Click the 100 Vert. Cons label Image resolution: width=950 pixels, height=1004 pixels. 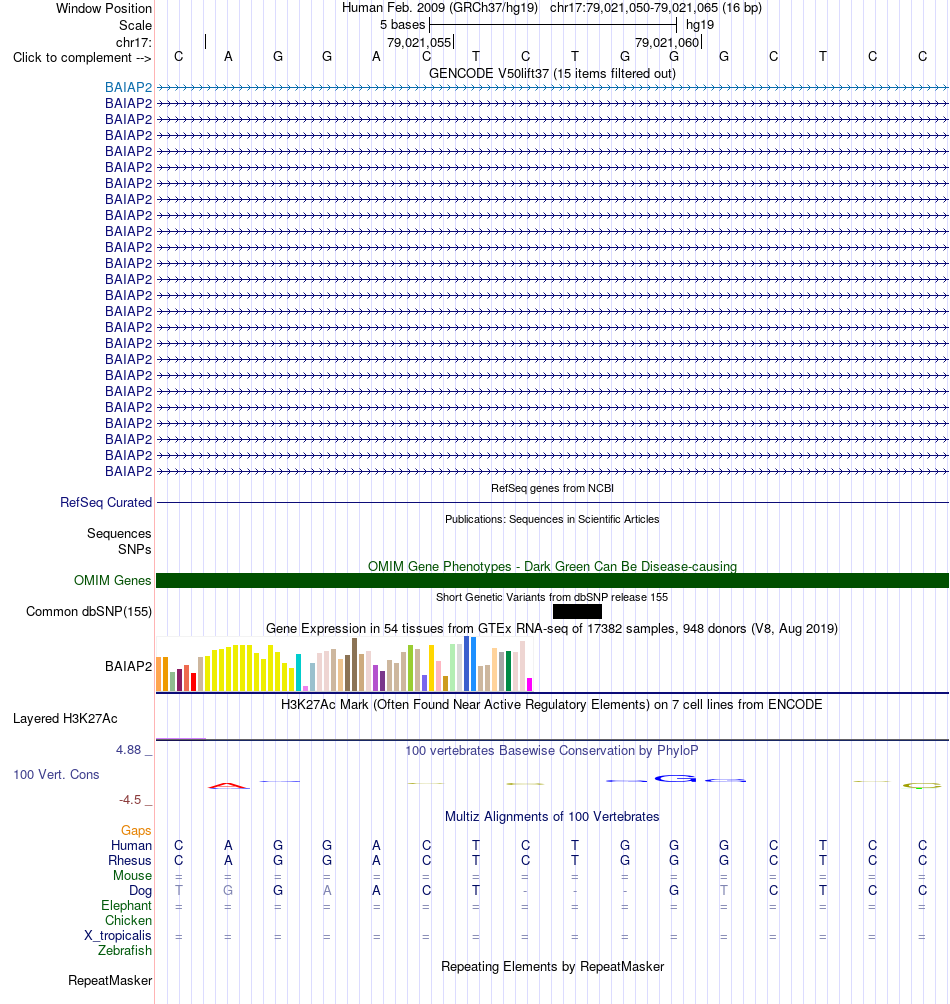(x=56, y=775)
